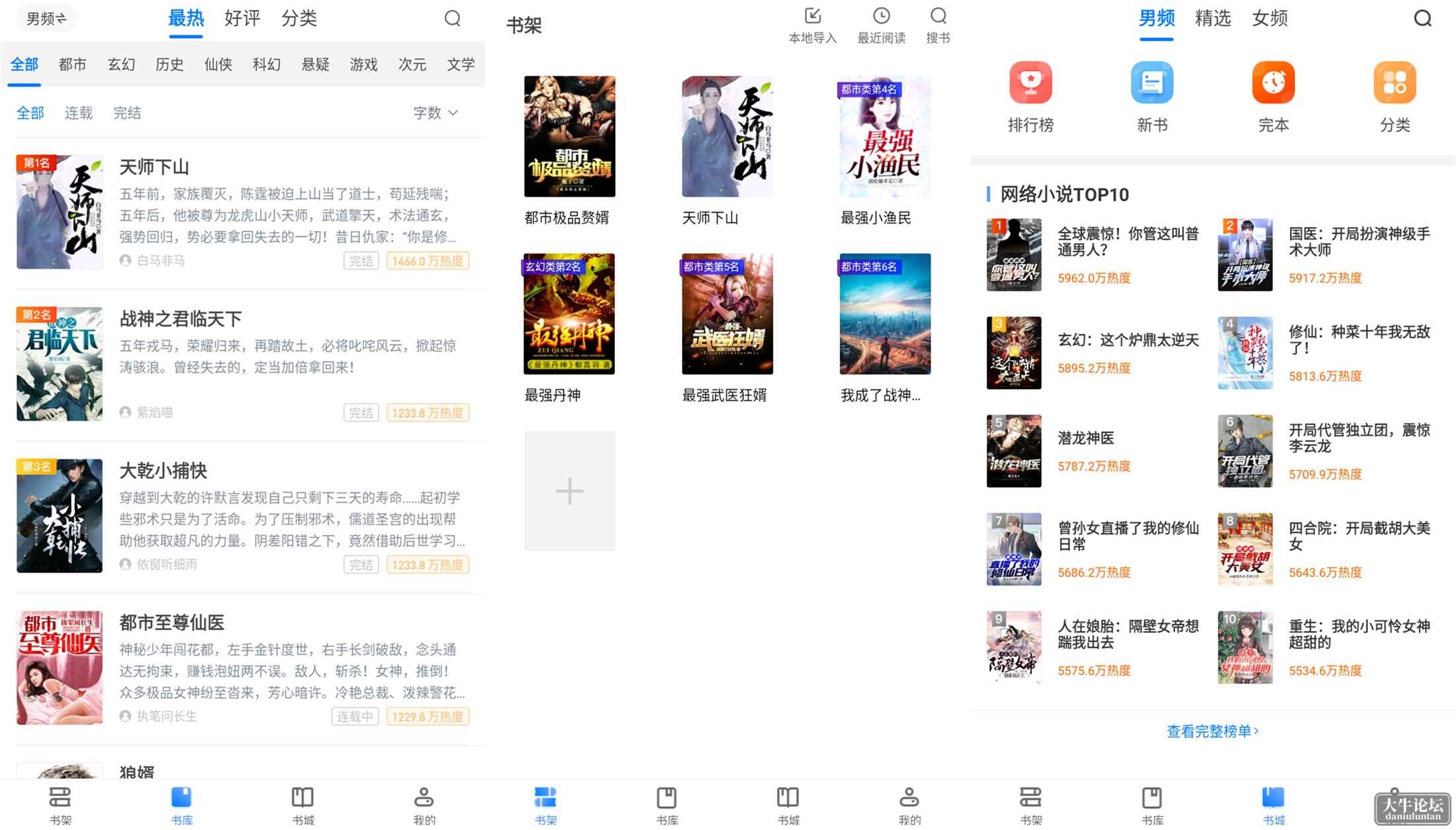Tap active 书库 icon in left screen bottom bar
1456x830 pixels.
pyautogui.click(x=181, y=797)
